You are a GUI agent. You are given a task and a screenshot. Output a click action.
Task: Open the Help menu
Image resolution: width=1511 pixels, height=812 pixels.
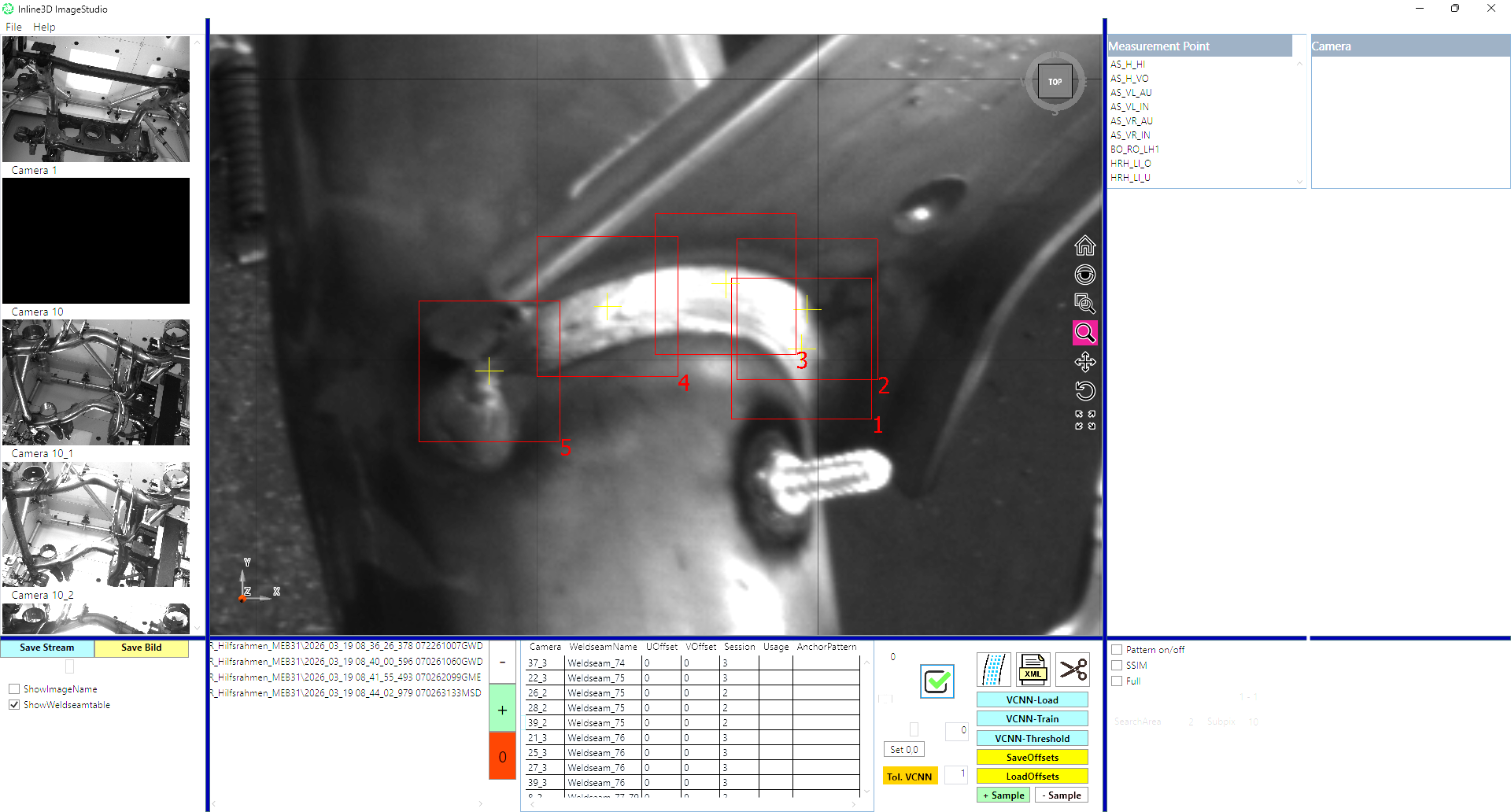coord(44,27)
